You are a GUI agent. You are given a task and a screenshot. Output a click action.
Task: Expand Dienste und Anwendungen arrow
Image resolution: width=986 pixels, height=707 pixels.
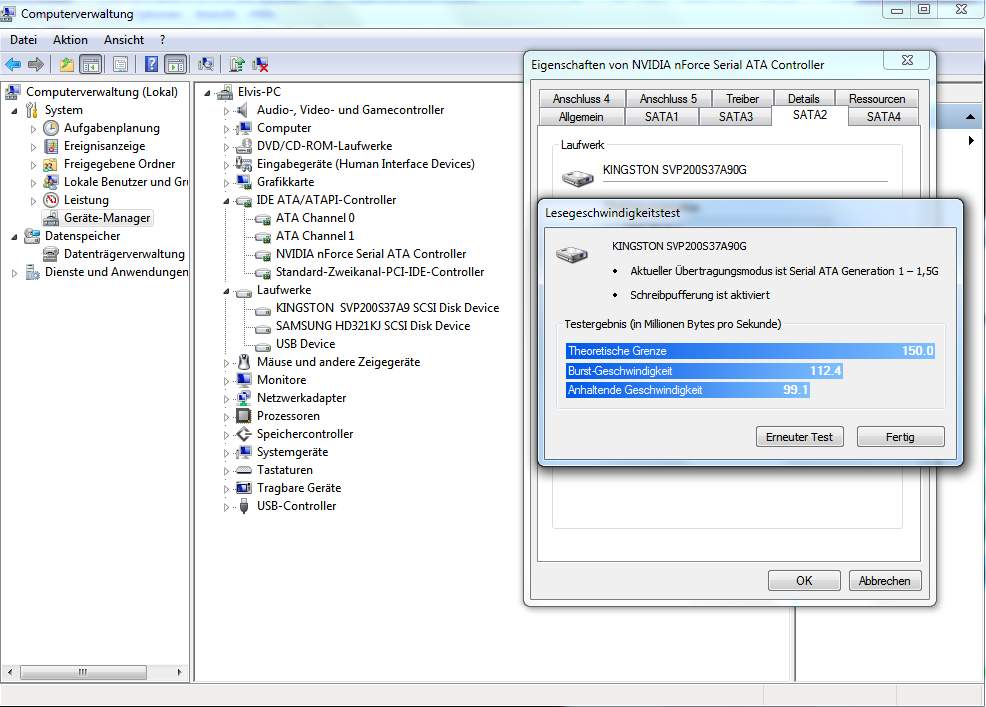[14, 273]
